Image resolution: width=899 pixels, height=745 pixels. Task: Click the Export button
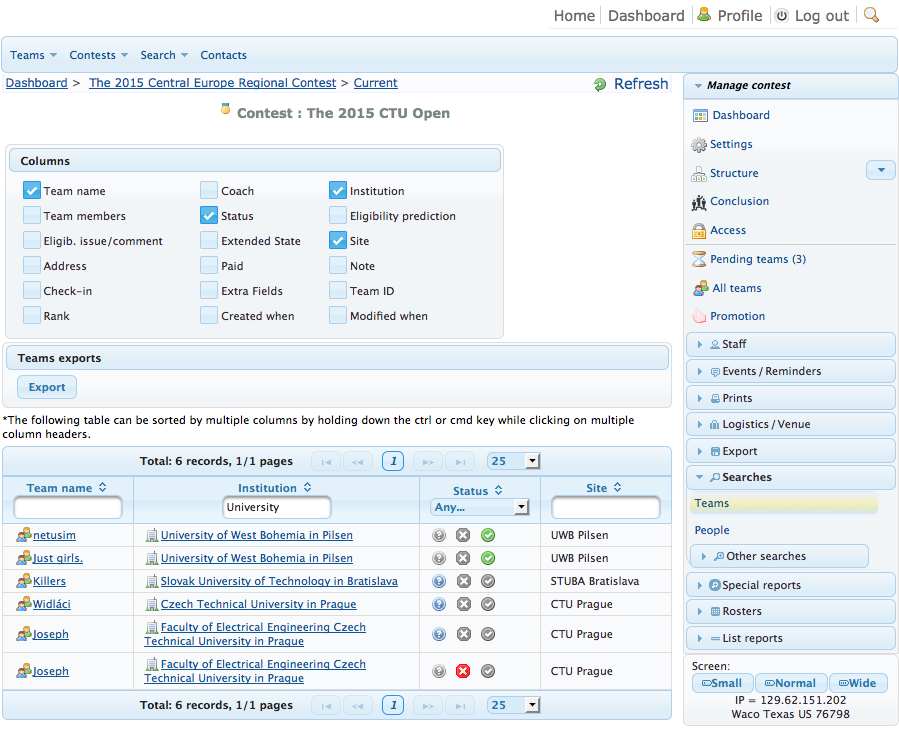click(x=47, y=387)
